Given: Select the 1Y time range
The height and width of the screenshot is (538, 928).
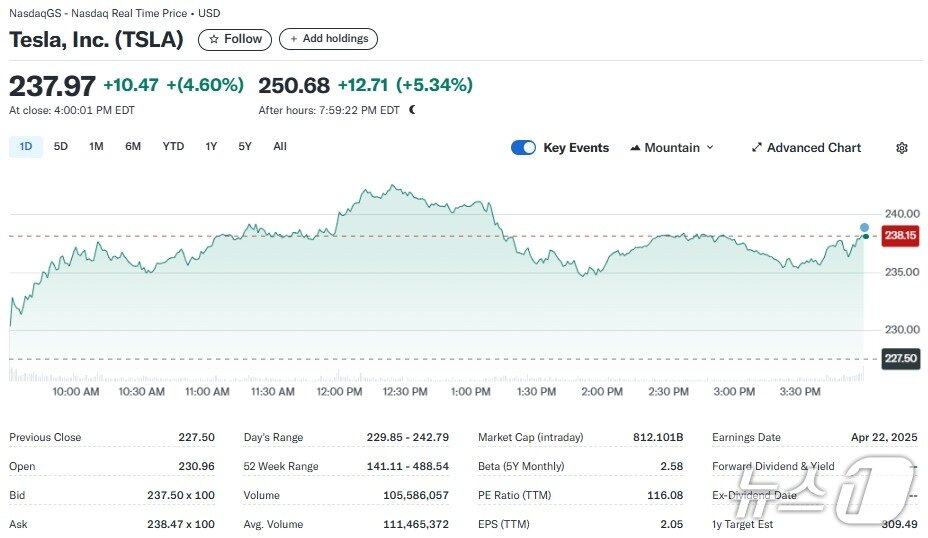Looking at the screenshot, I should (211, 147).
